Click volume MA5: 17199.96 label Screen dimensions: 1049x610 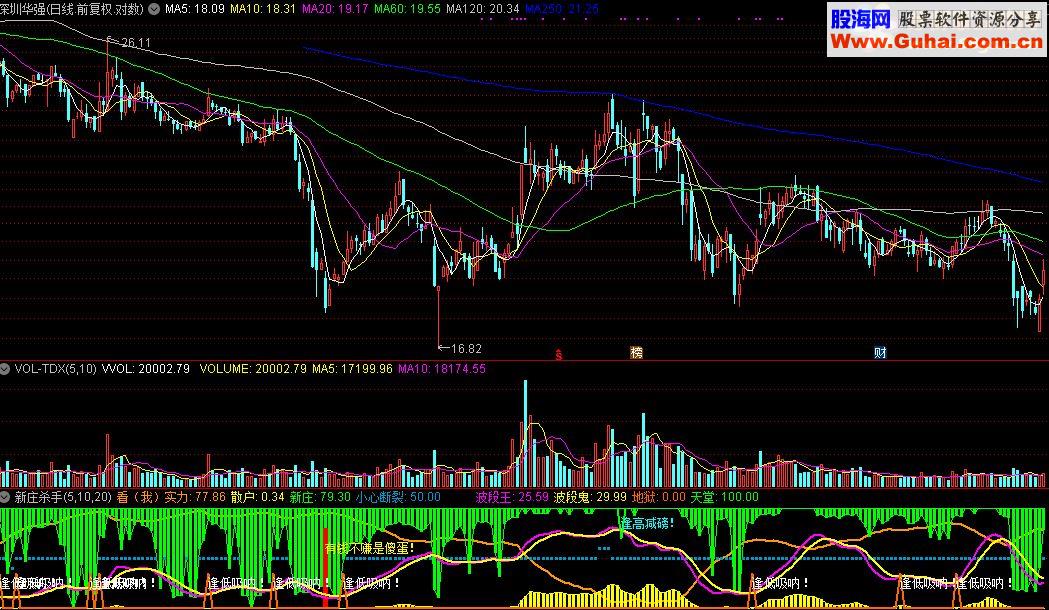tap(352, 369)
